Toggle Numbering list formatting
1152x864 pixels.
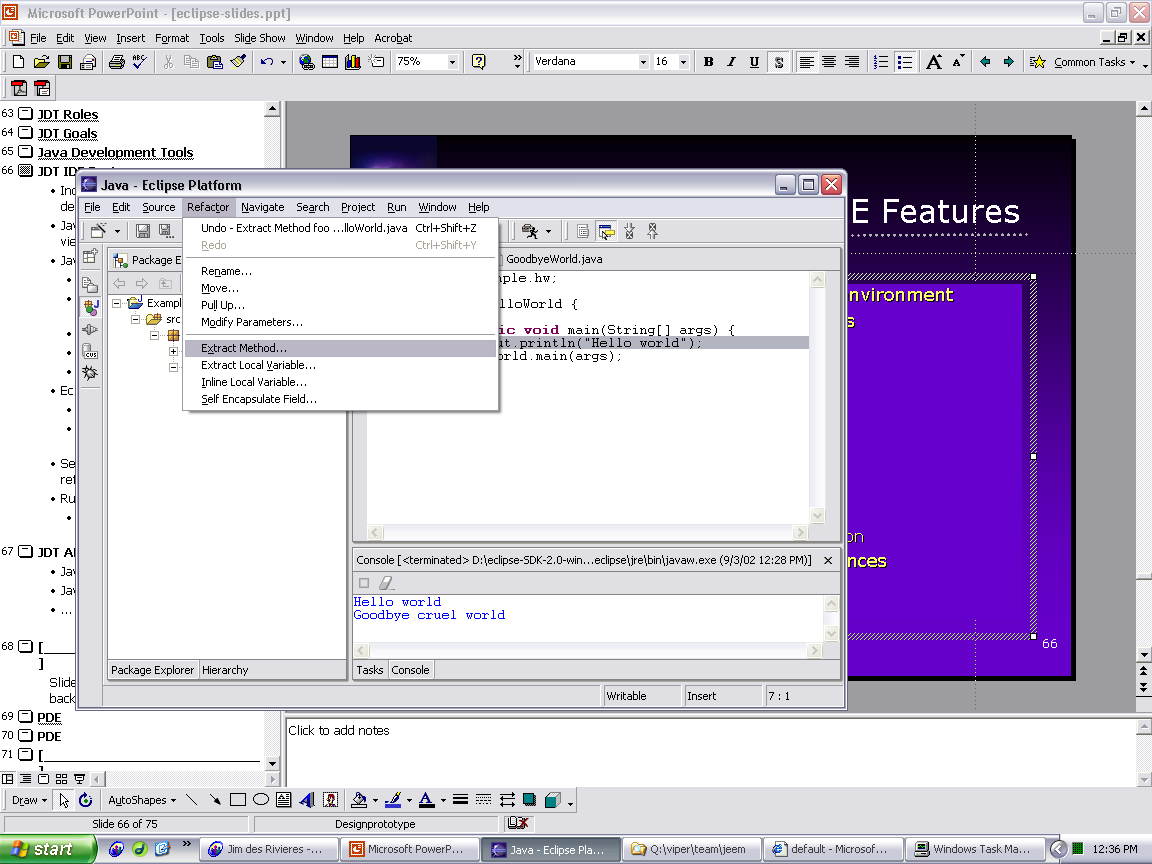coord(880,62)
